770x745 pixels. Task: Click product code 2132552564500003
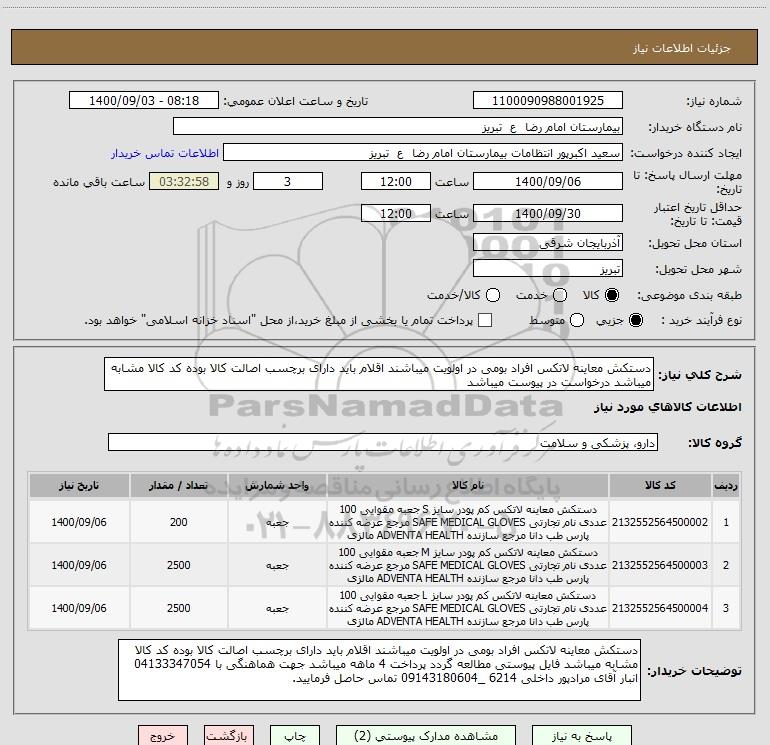(660, 565)
